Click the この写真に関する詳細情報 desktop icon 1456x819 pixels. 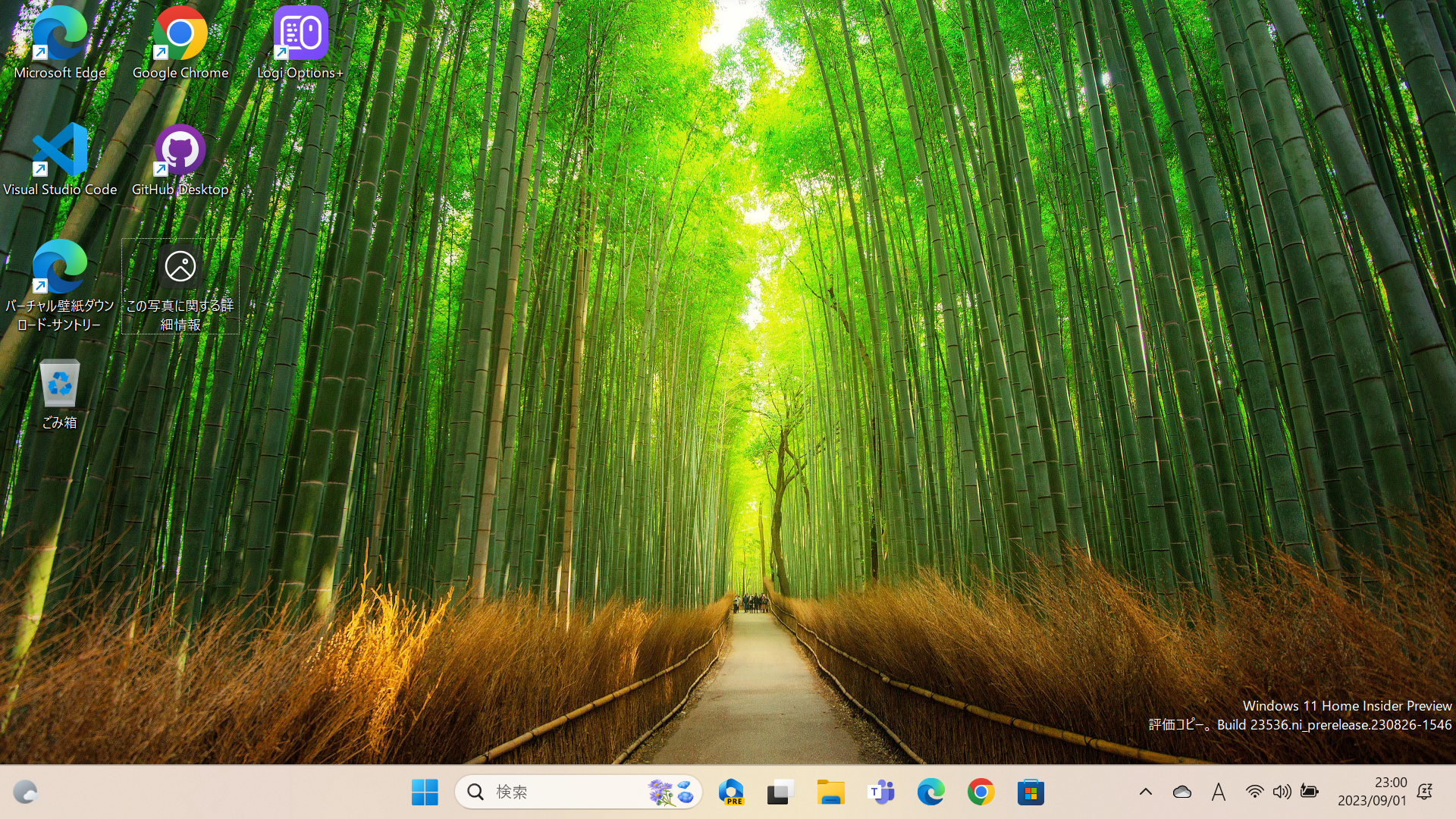(180, 287)
